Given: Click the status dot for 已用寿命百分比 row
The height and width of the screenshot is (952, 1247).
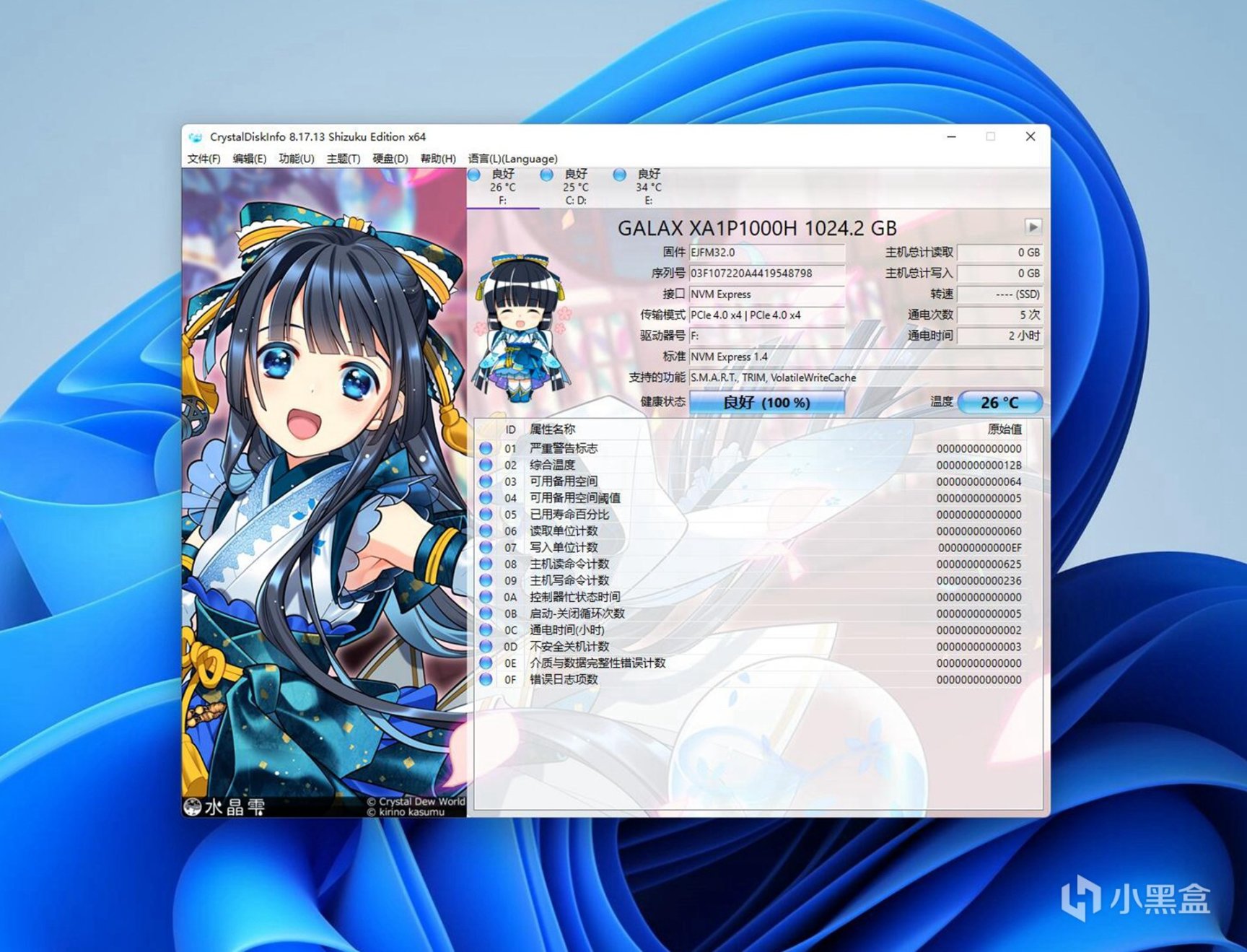Looking at the screenshot, I should click(486, 515).
